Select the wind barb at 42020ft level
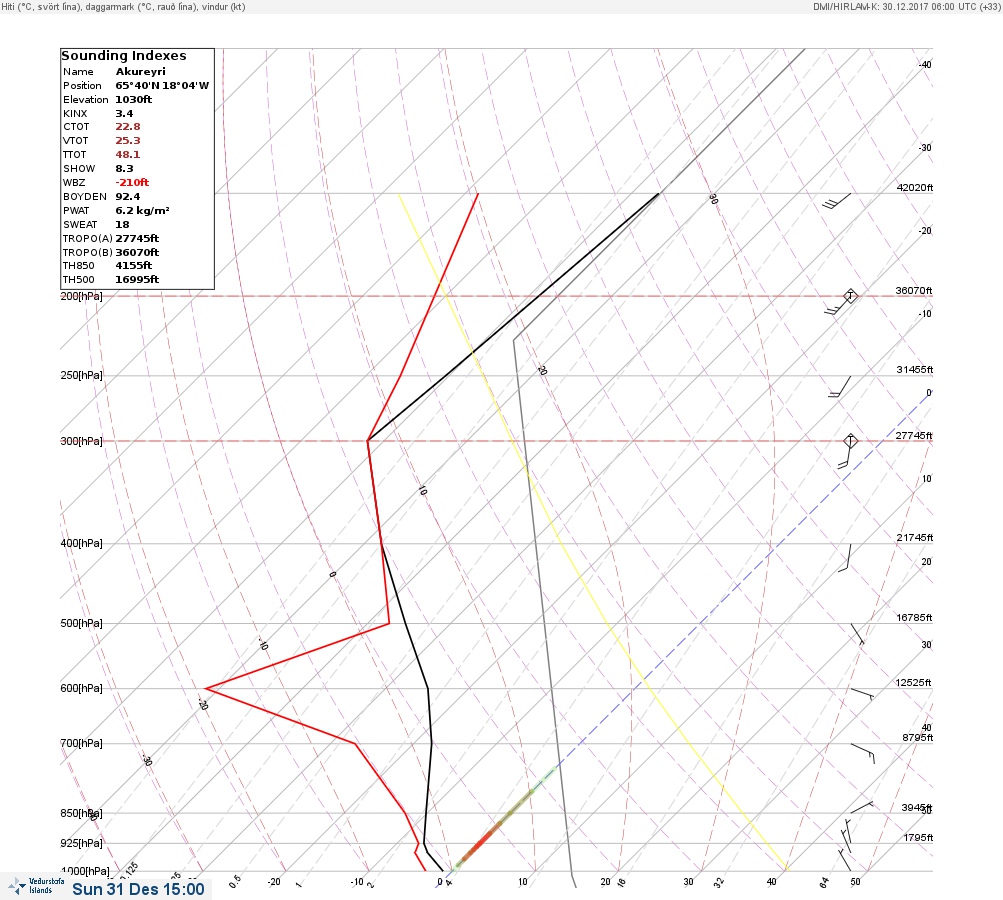 837,201
